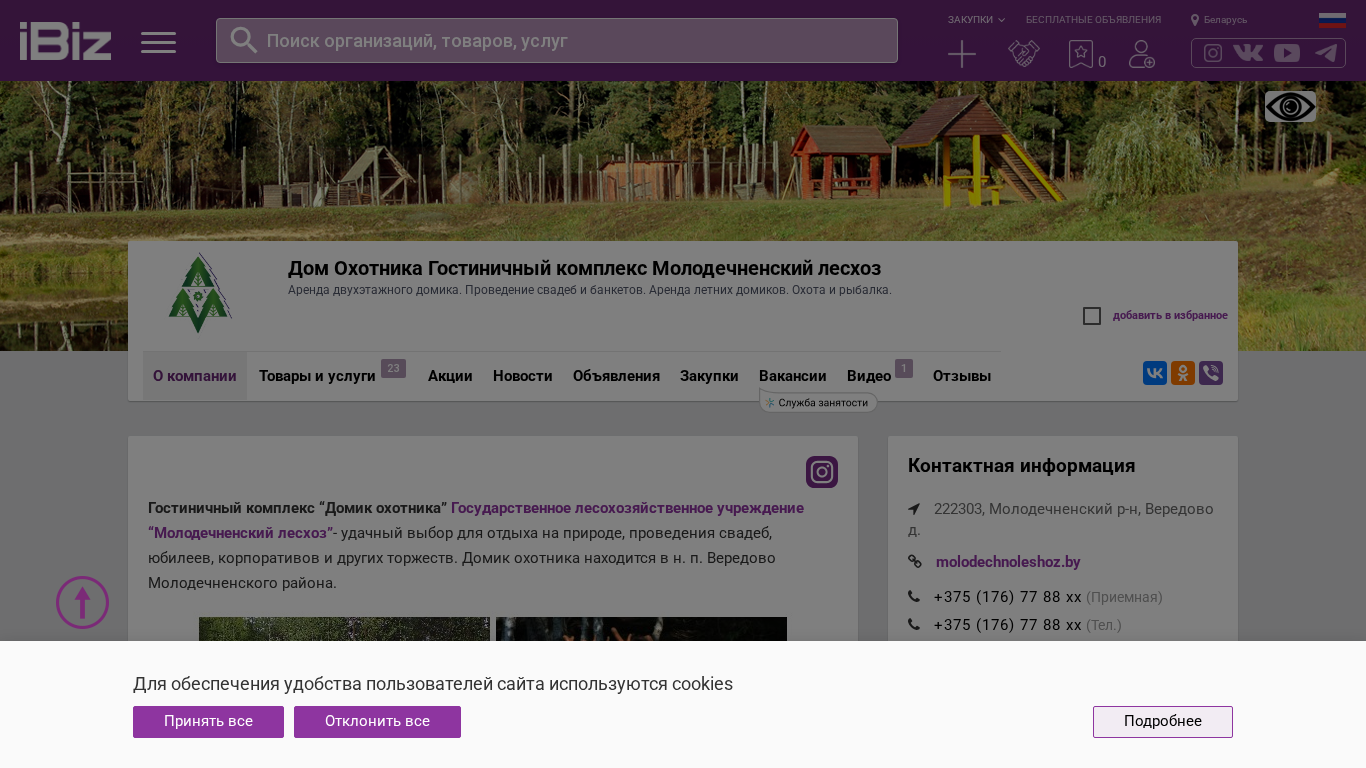Switch to 'Товары и услуги' tab

tap(317, 376)
